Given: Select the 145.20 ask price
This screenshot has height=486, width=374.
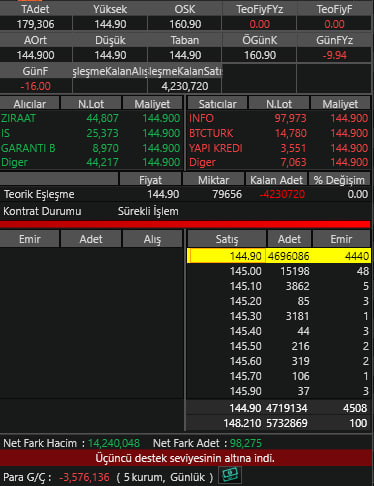Looking at the screenshot, I should [x=246, y=301].
